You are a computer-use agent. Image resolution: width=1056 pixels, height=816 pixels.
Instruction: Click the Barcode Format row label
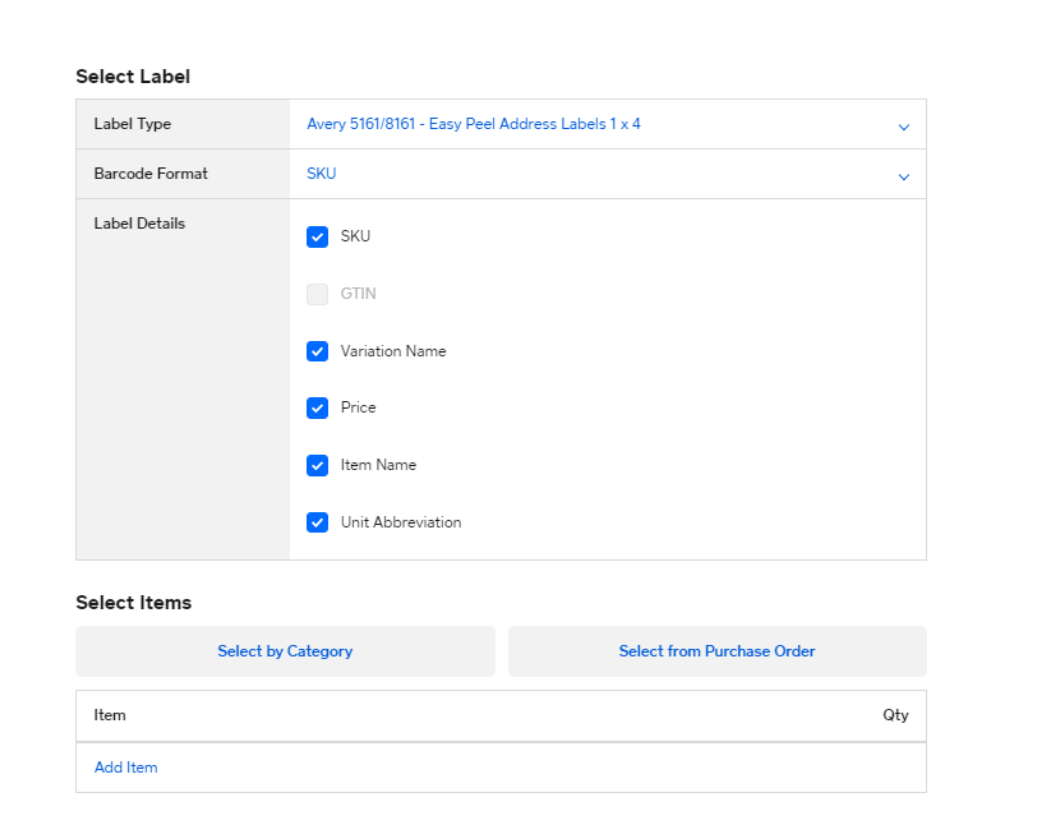151,174
